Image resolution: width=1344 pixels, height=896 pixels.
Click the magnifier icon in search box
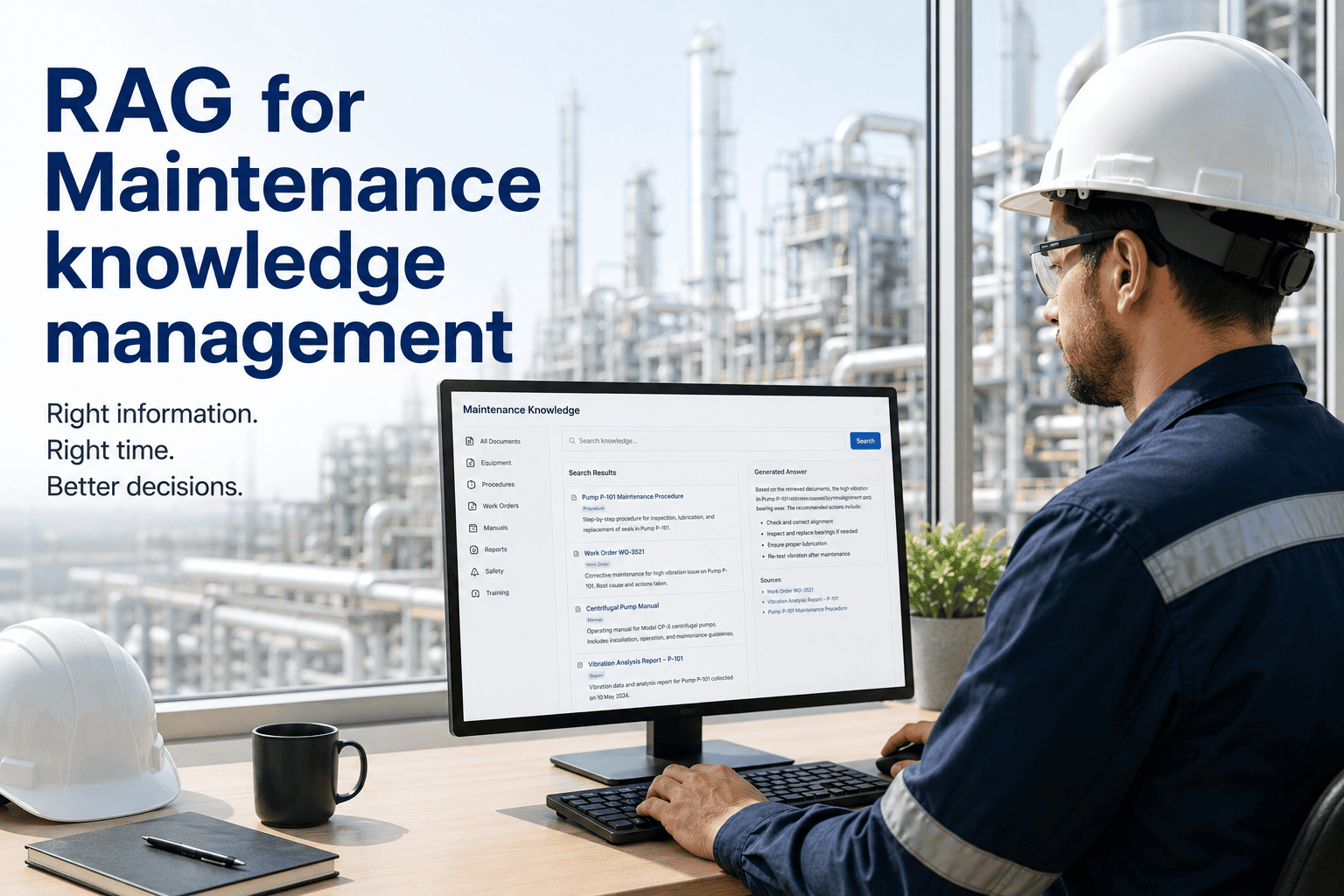point(572,441)
